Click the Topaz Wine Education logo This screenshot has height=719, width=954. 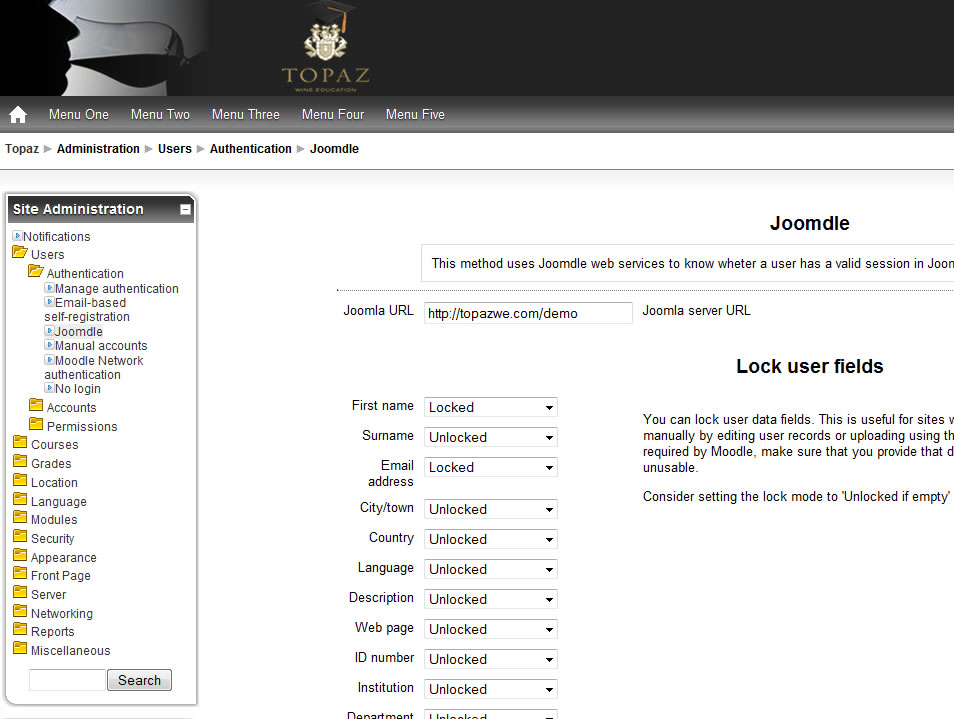point(325,50)
